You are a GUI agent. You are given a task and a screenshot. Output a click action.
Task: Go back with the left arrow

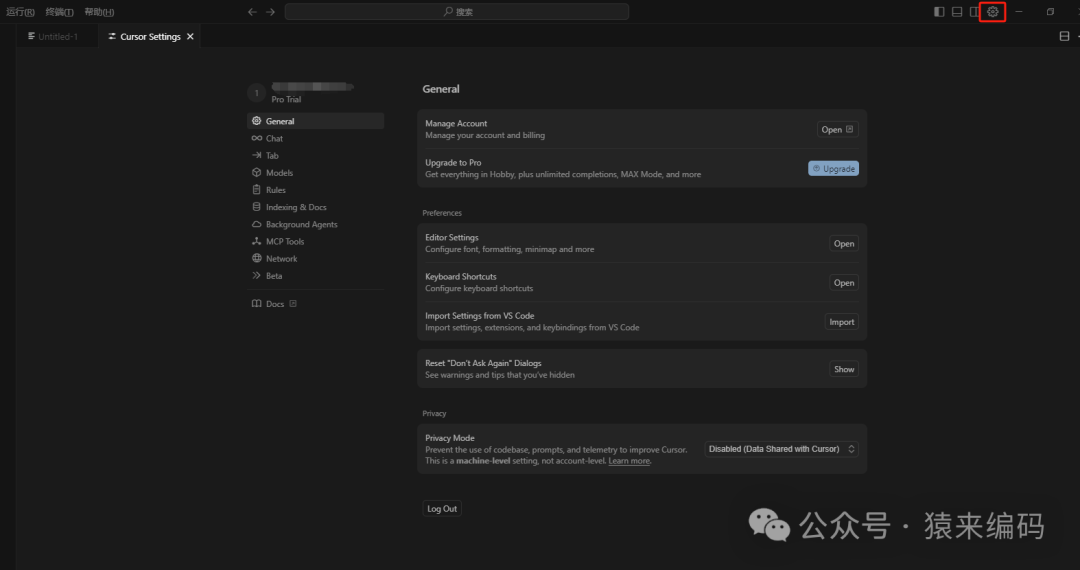pyautogui.click(x=252, y=12)
